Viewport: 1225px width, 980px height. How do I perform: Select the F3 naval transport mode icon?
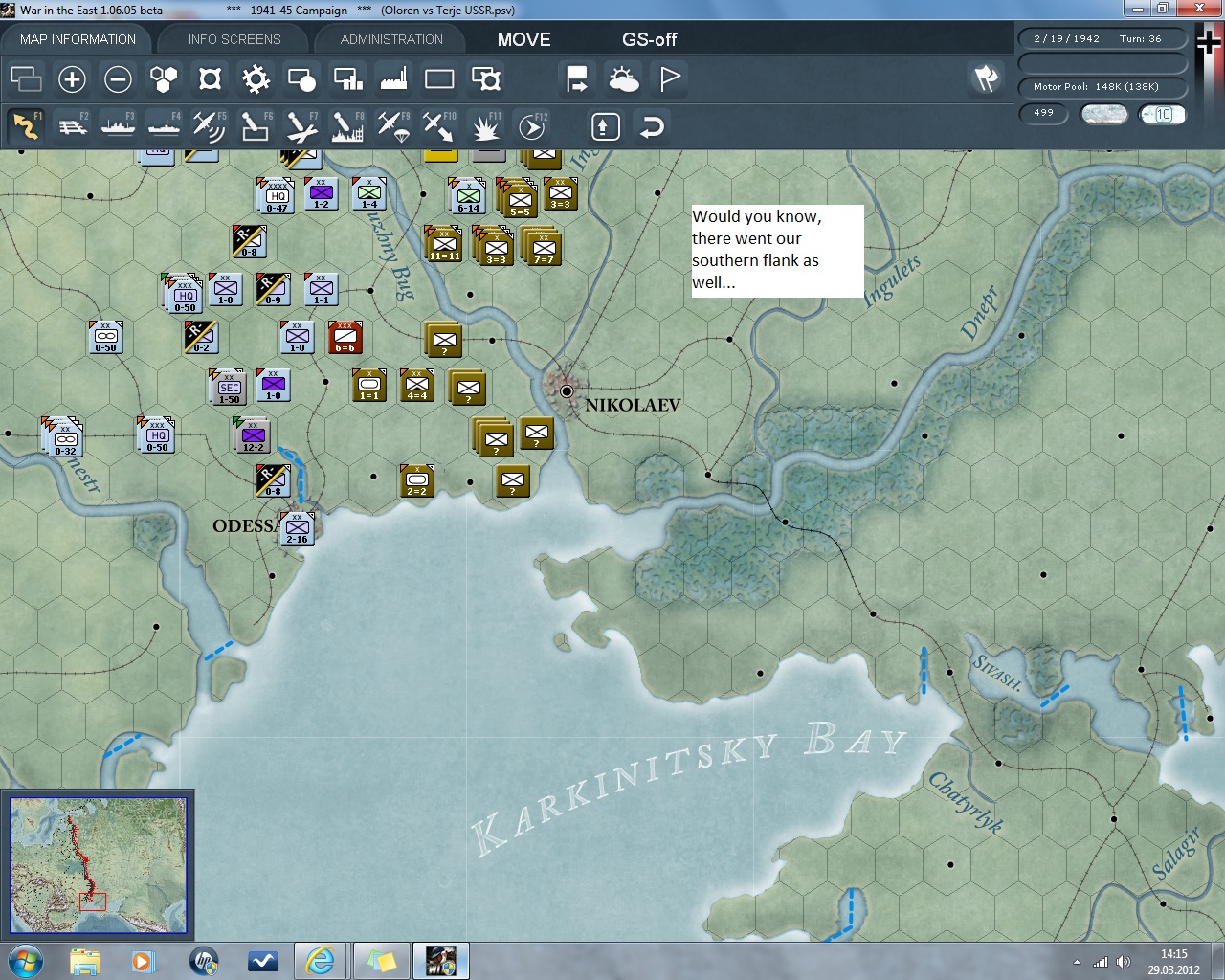[x=119, y=126]
